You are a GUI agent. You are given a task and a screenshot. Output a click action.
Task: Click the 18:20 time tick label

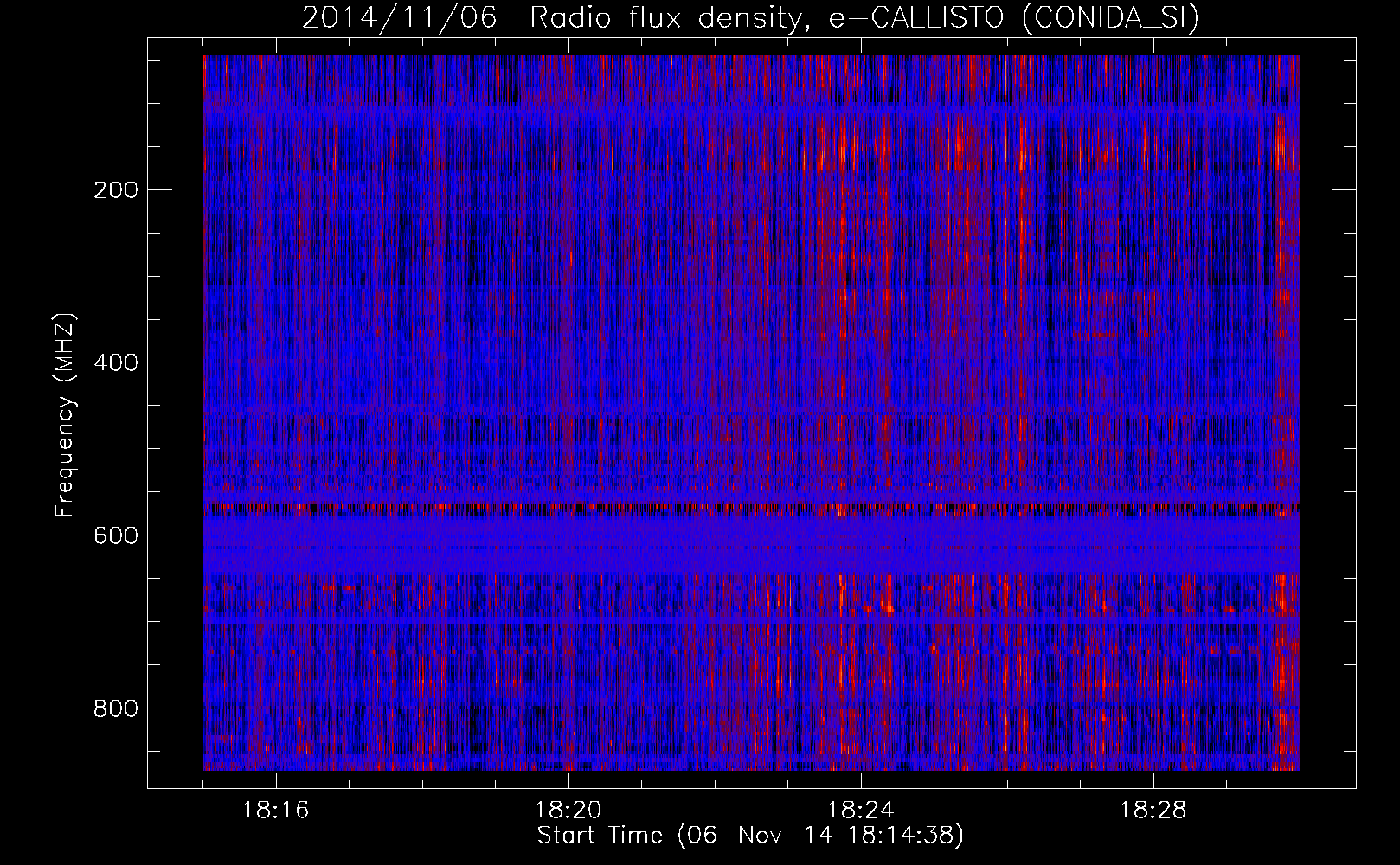click(568, 811)
